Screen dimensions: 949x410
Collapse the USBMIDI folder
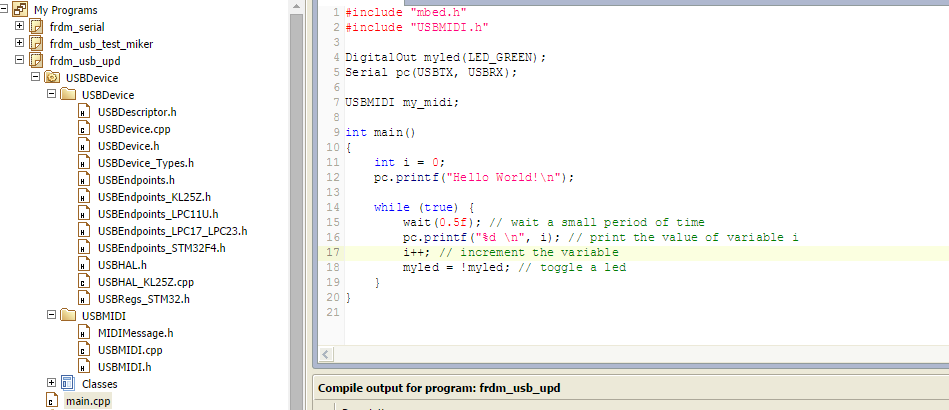click(x=51, y=315)
